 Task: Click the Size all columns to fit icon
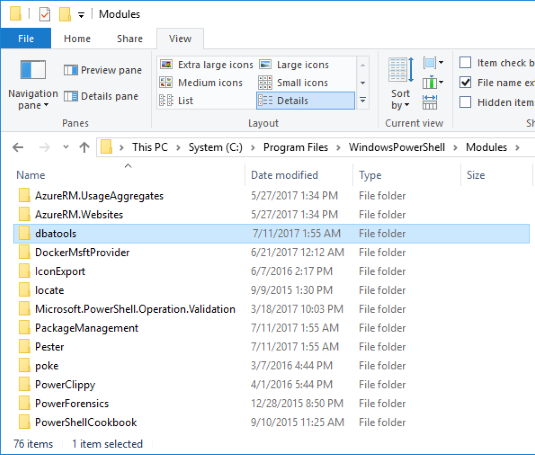click(430, 102)
